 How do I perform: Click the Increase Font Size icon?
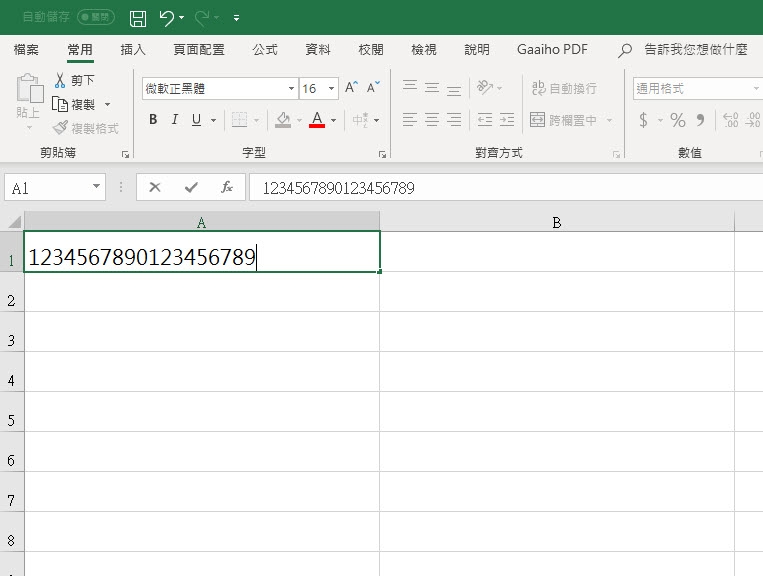point(351,88)
